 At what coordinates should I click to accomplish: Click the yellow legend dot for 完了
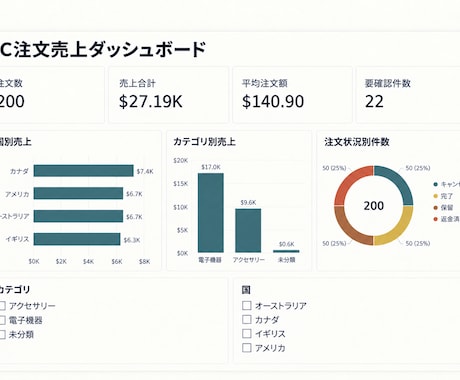click(x=435, y=196)
